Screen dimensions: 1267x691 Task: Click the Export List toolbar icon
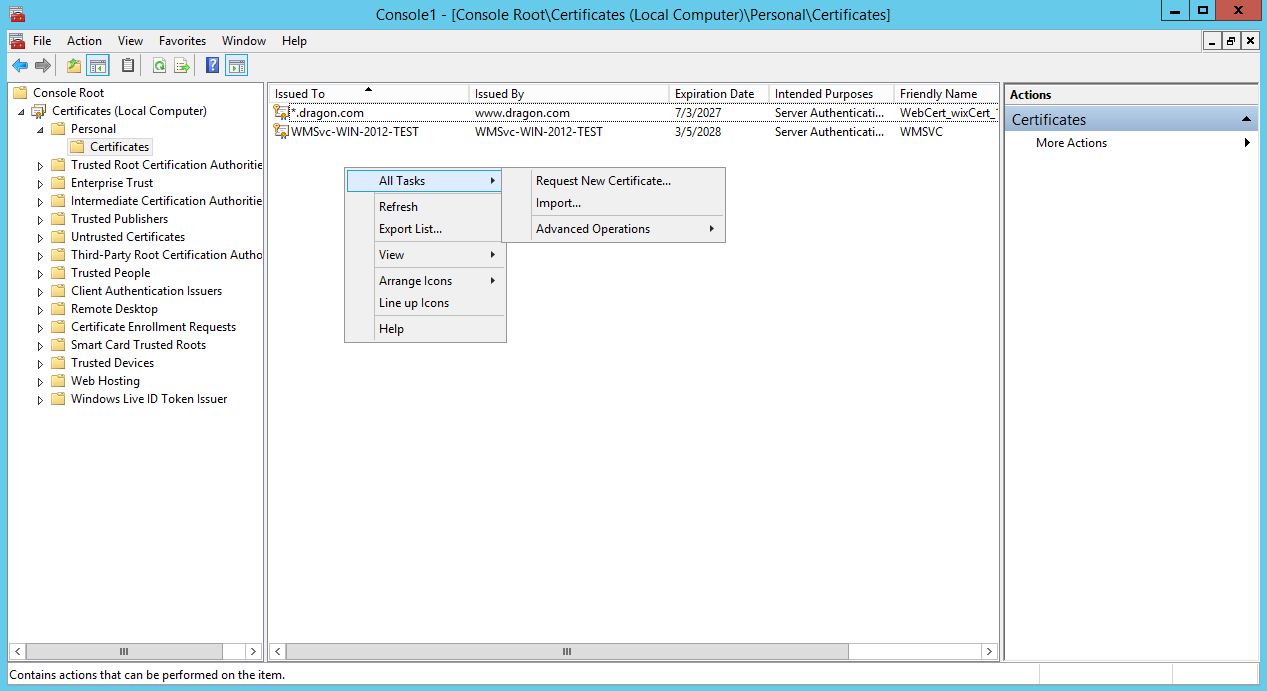(182, 66)
